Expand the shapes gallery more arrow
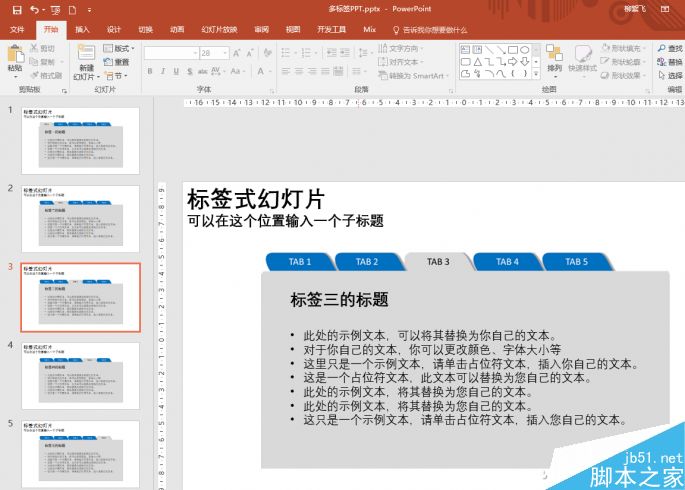The width and height of the screenshot is (685, 490). click(x=536, y=74)
